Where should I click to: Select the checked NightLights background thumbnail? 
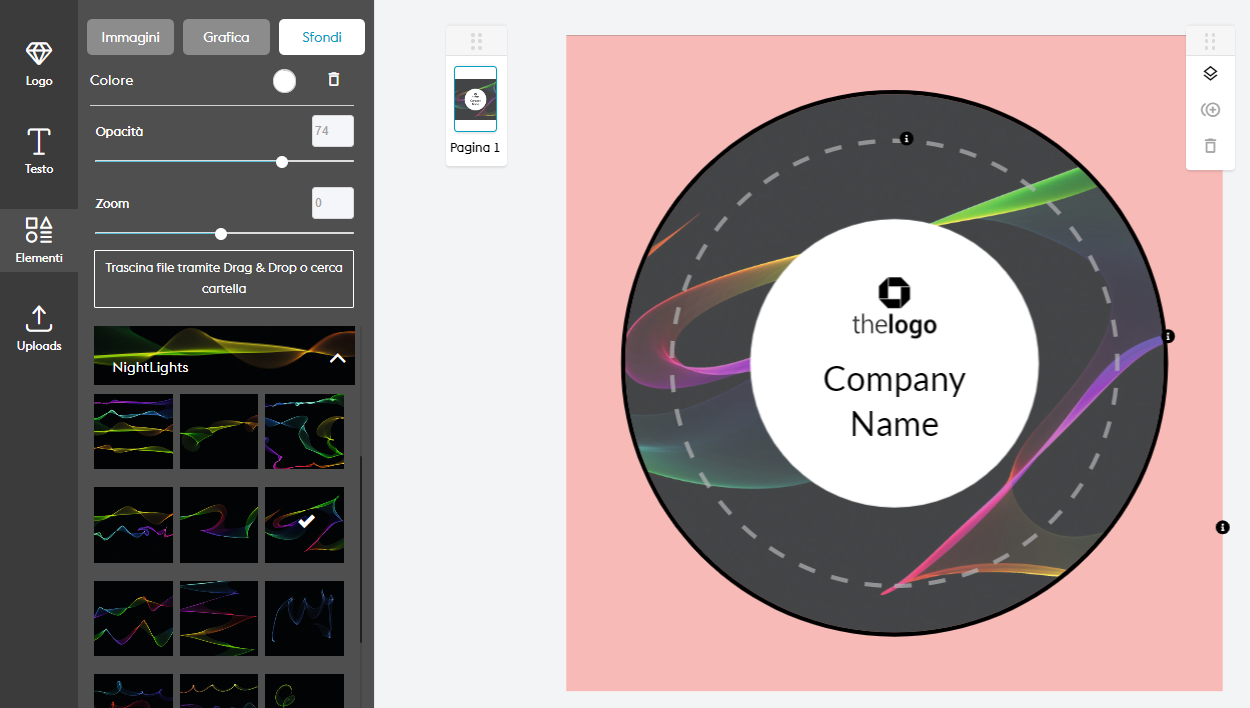[x=304, y=524]
